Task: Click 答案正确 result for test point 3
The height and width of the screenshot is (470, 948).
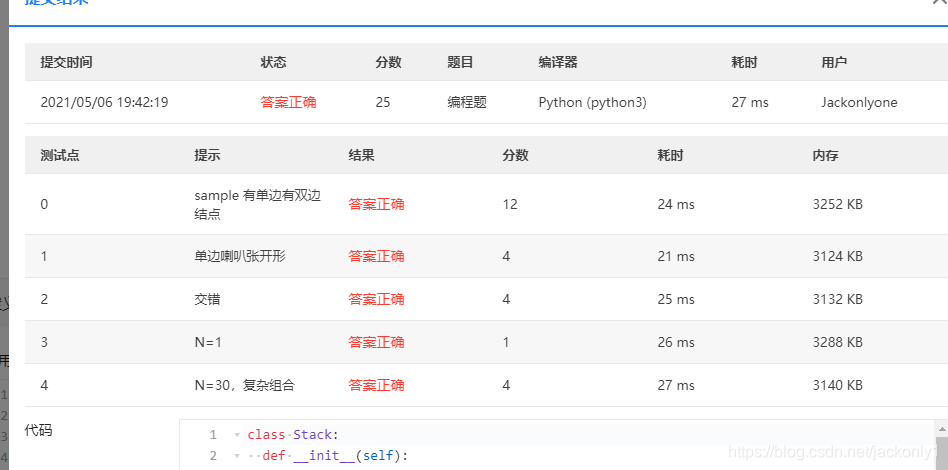Action: [x=376, y=342]
